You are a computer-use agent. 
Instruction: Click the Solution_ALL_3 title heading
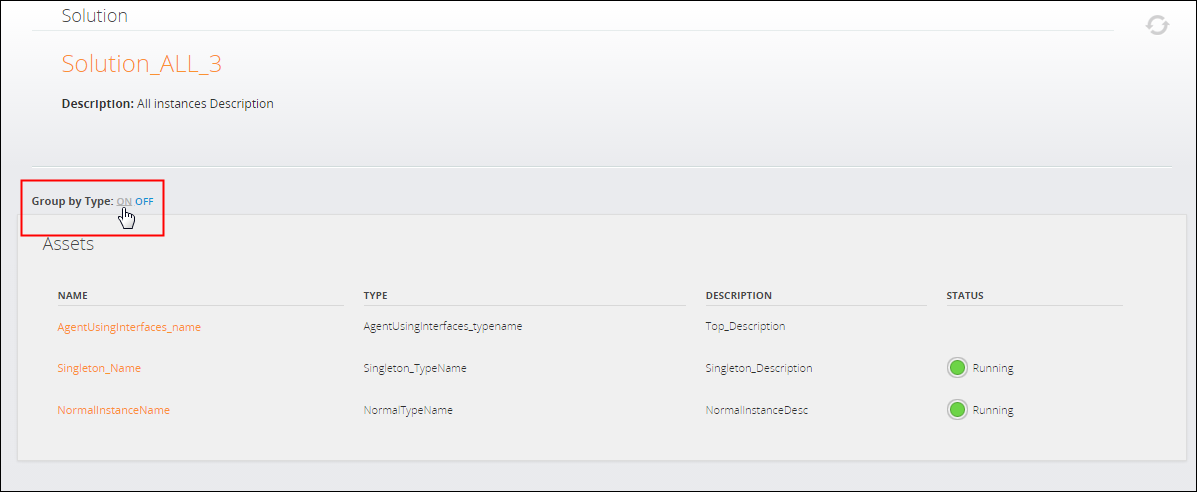[x=141, y=64]
